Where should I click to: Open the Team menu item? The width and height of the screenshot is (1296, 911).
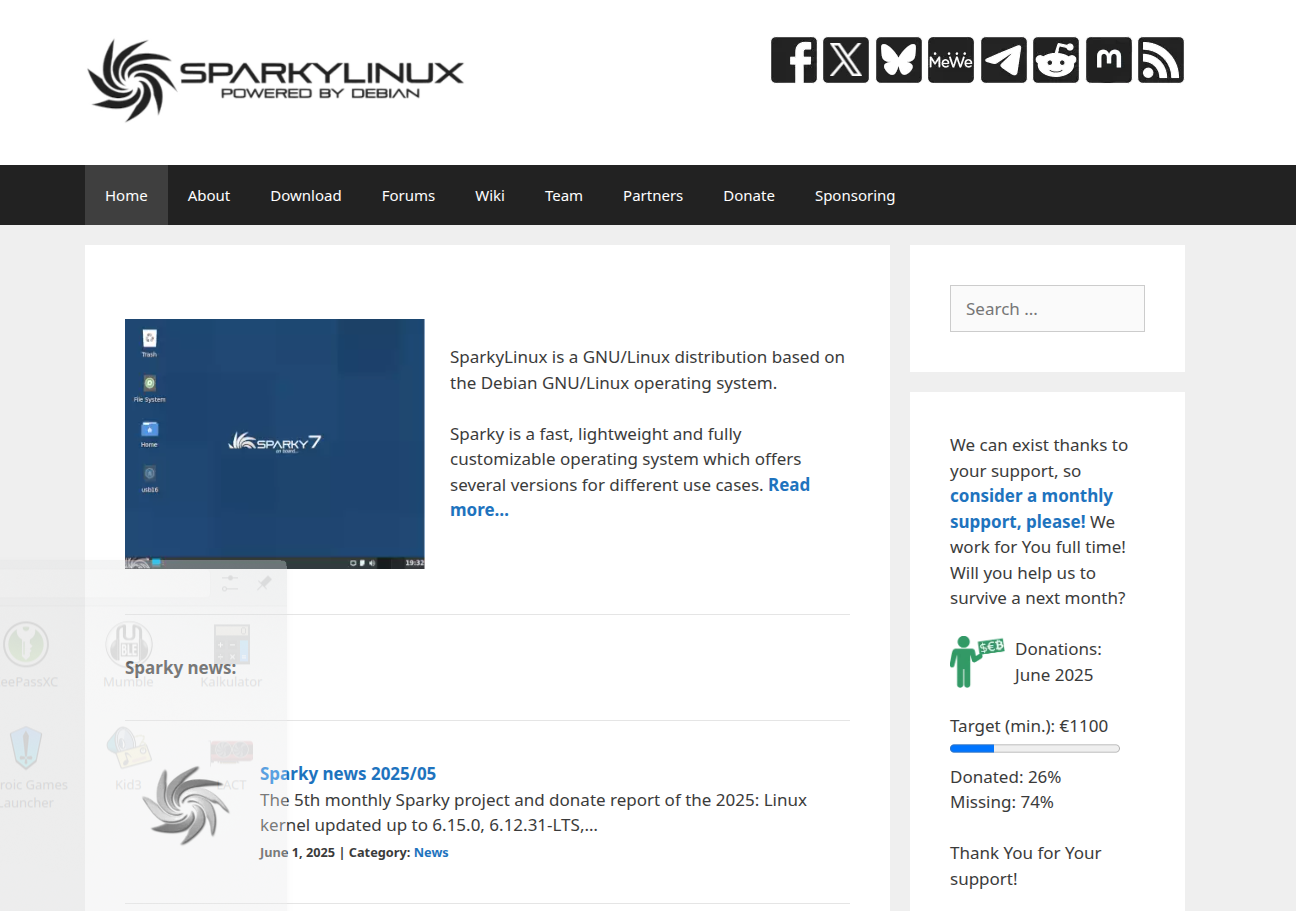point(564,195)
